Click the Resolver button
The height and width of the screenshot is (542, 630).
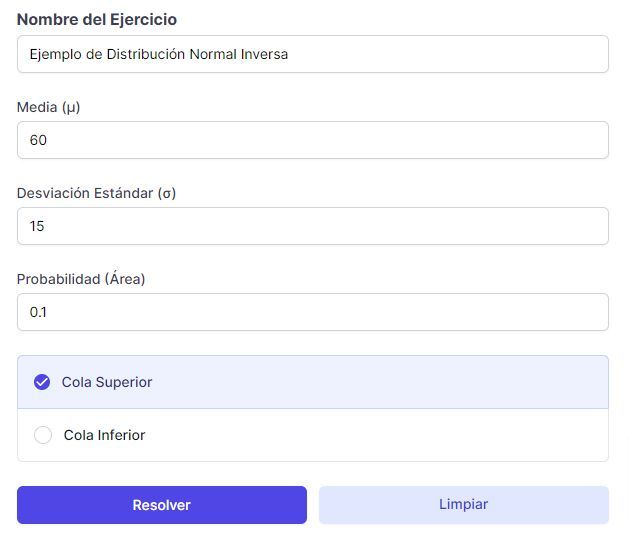click(x=162, y=505)
